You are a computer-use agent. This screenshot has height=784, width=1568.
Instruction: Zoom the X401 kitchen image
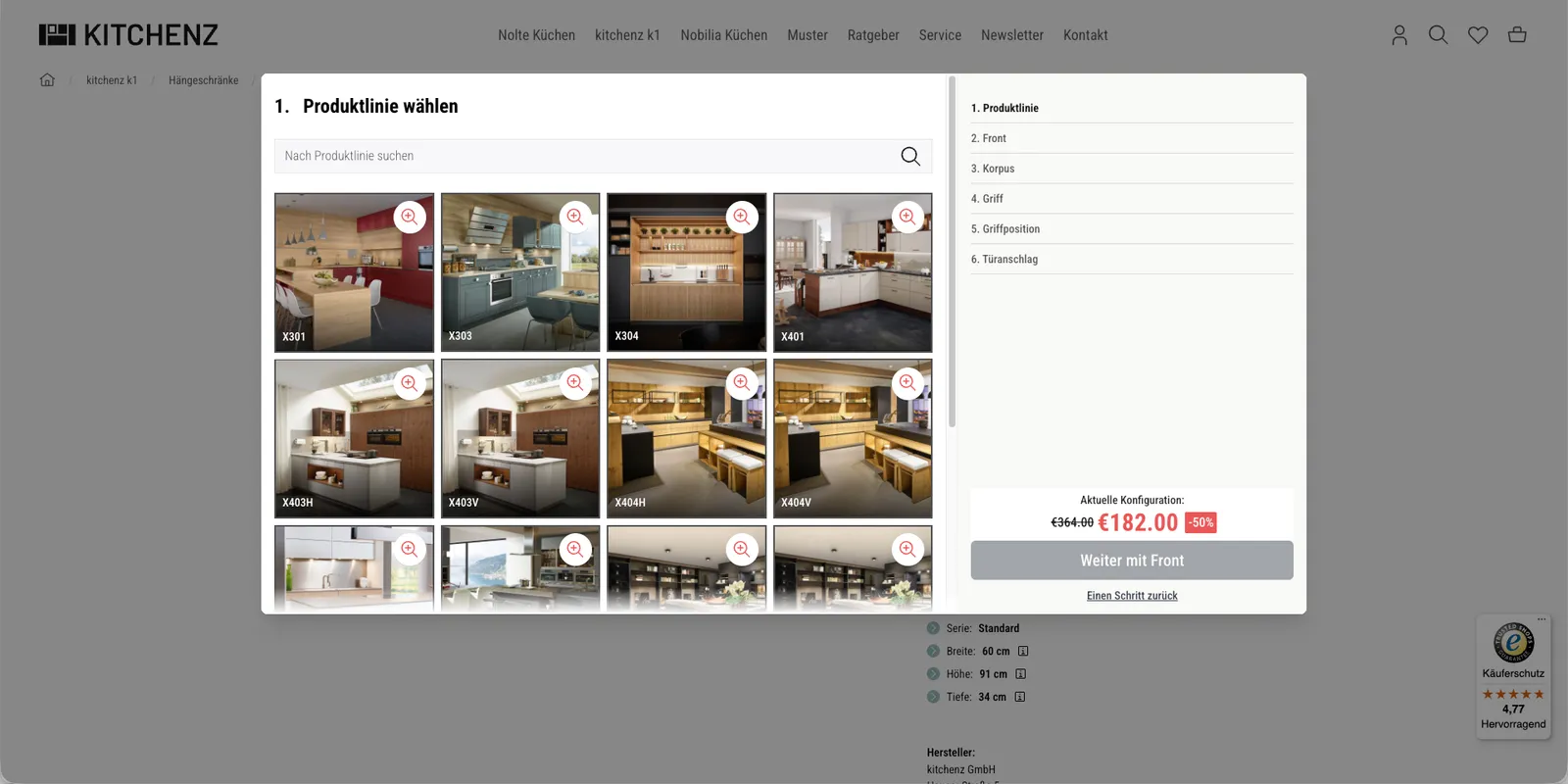pos(907,217)
